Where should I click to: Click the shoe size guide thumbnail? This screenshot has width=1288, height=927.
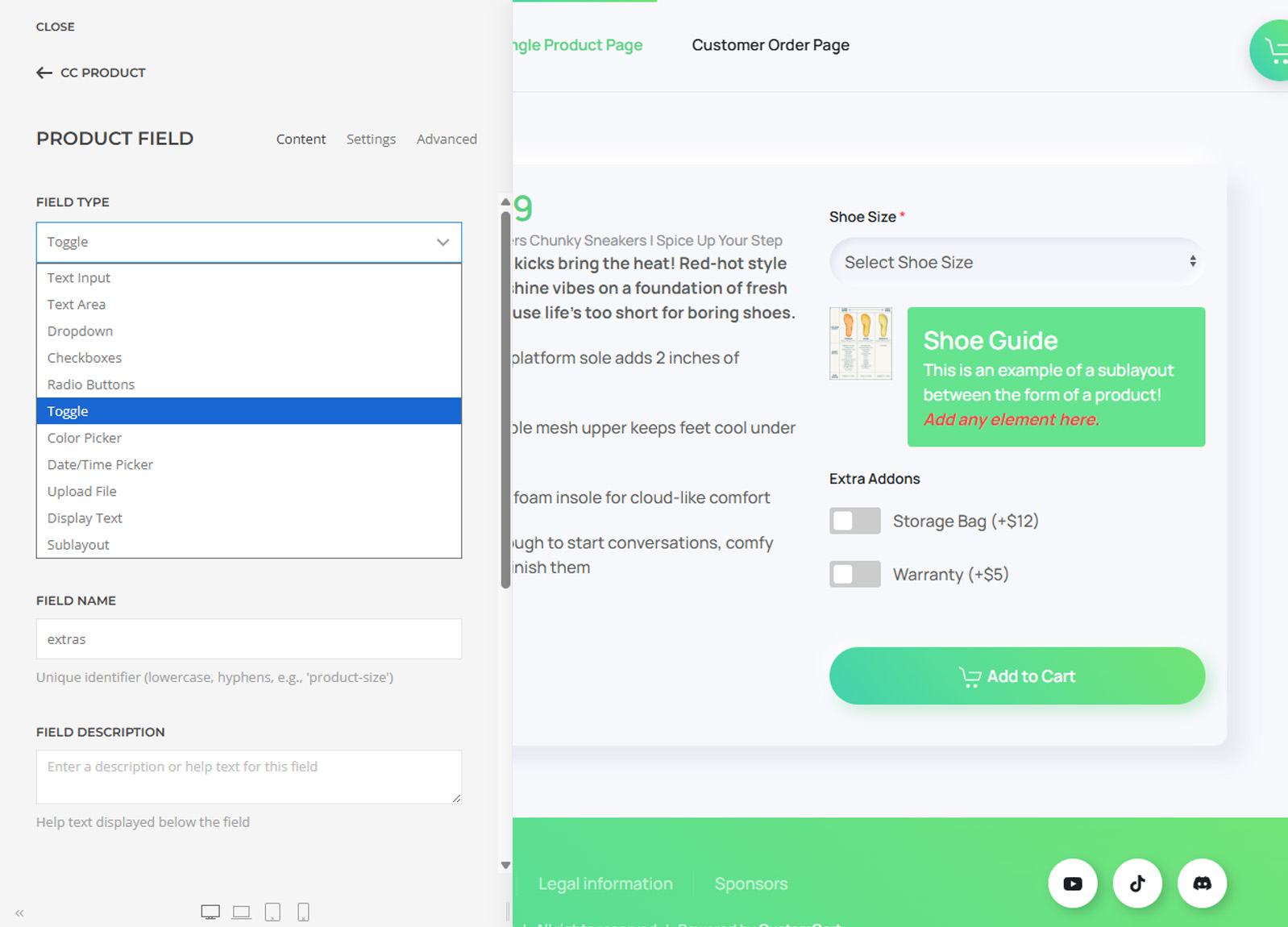tap(860, 343)
